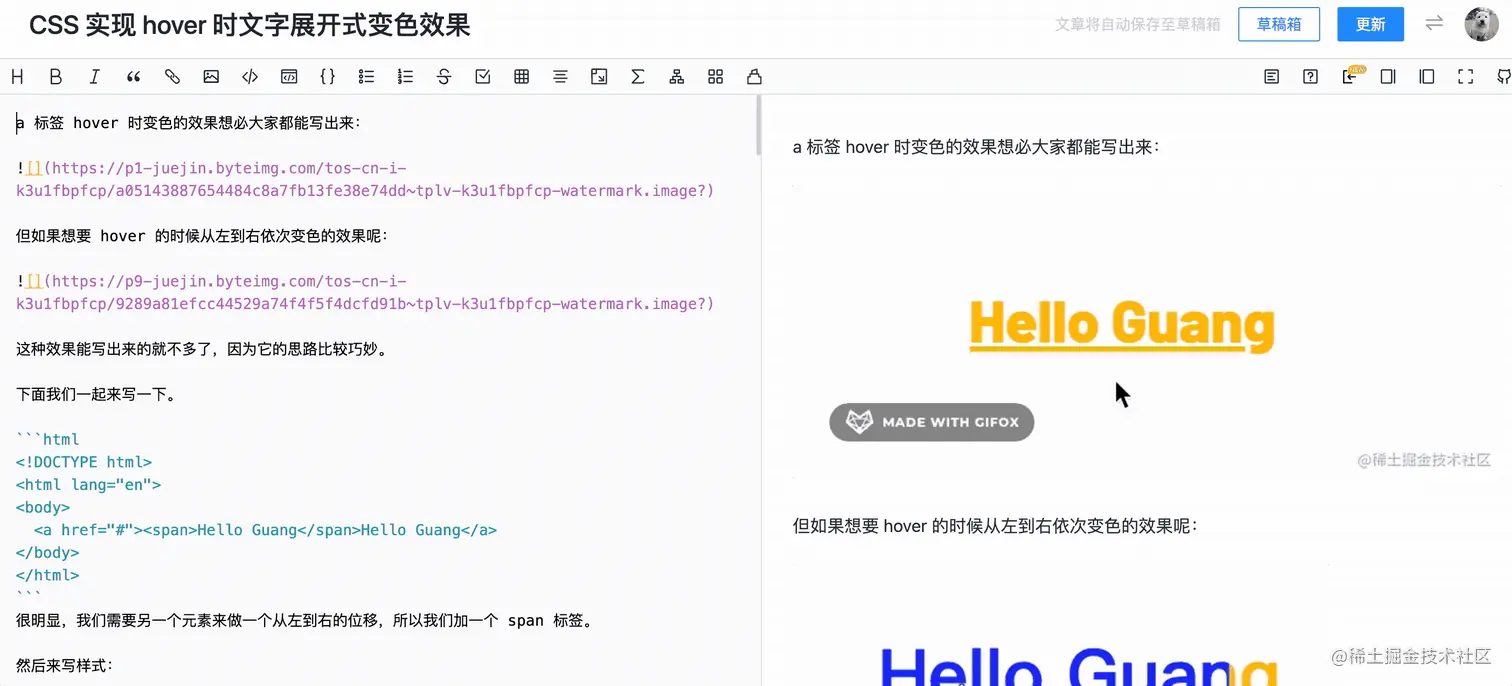Toggle write-only editor mode
Image resolution: width=1512 pixels, height=686 pixels.
pos(1388,77)
